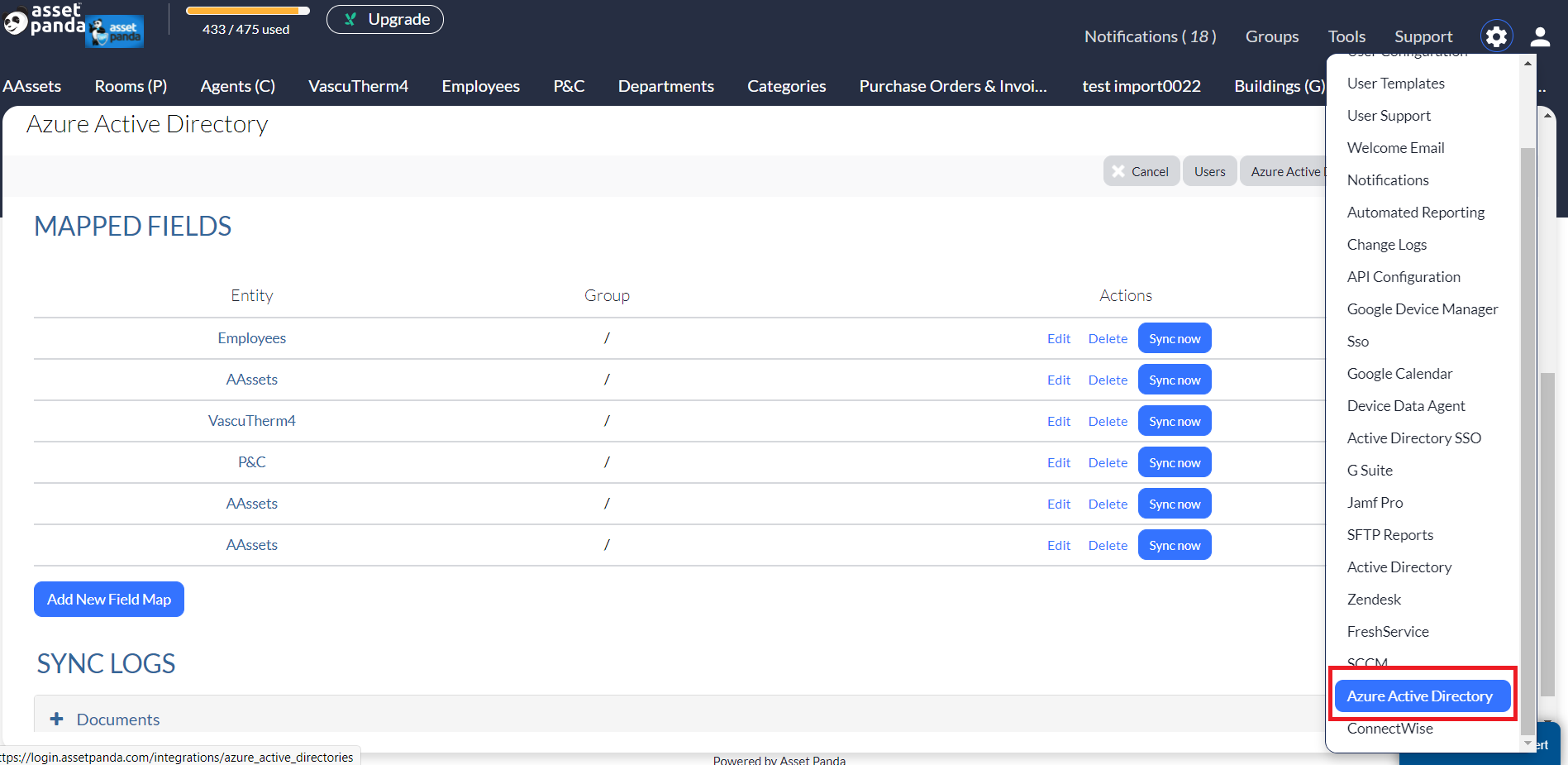Screen dimensions: 1568x765
Task: Select FreshService menu item
Action: pos(1388,632)
